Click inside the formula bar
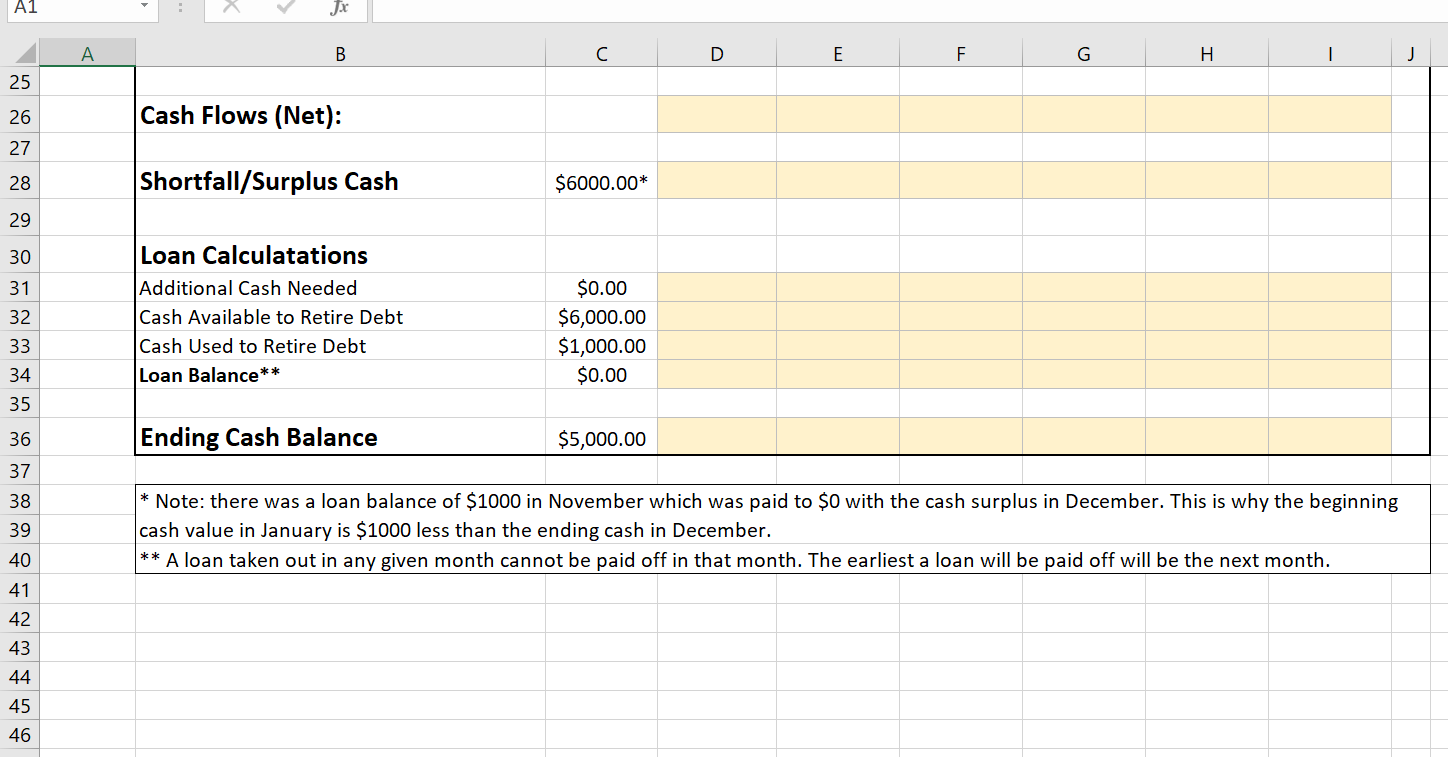 tap(700, 10)
